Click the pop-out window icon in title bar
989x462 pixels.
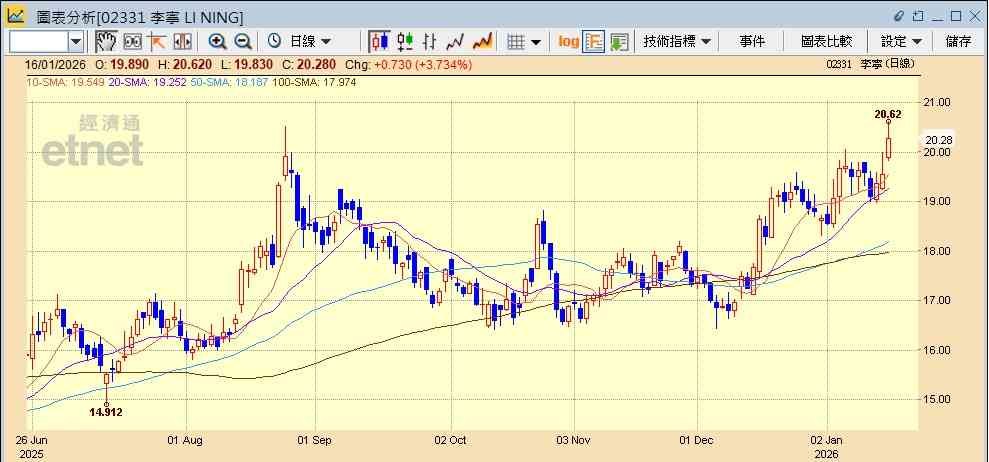coord(919,16)
